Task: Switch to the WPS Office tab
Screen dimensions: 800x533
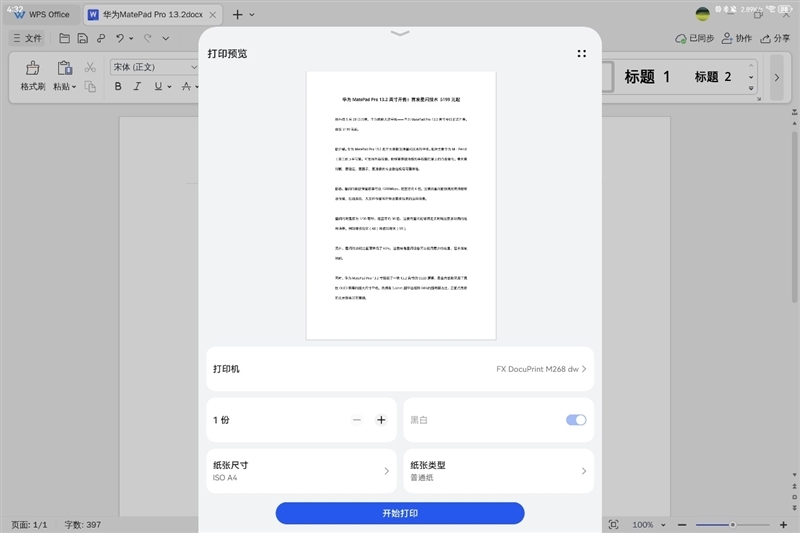Action: [x=42, y=15]
